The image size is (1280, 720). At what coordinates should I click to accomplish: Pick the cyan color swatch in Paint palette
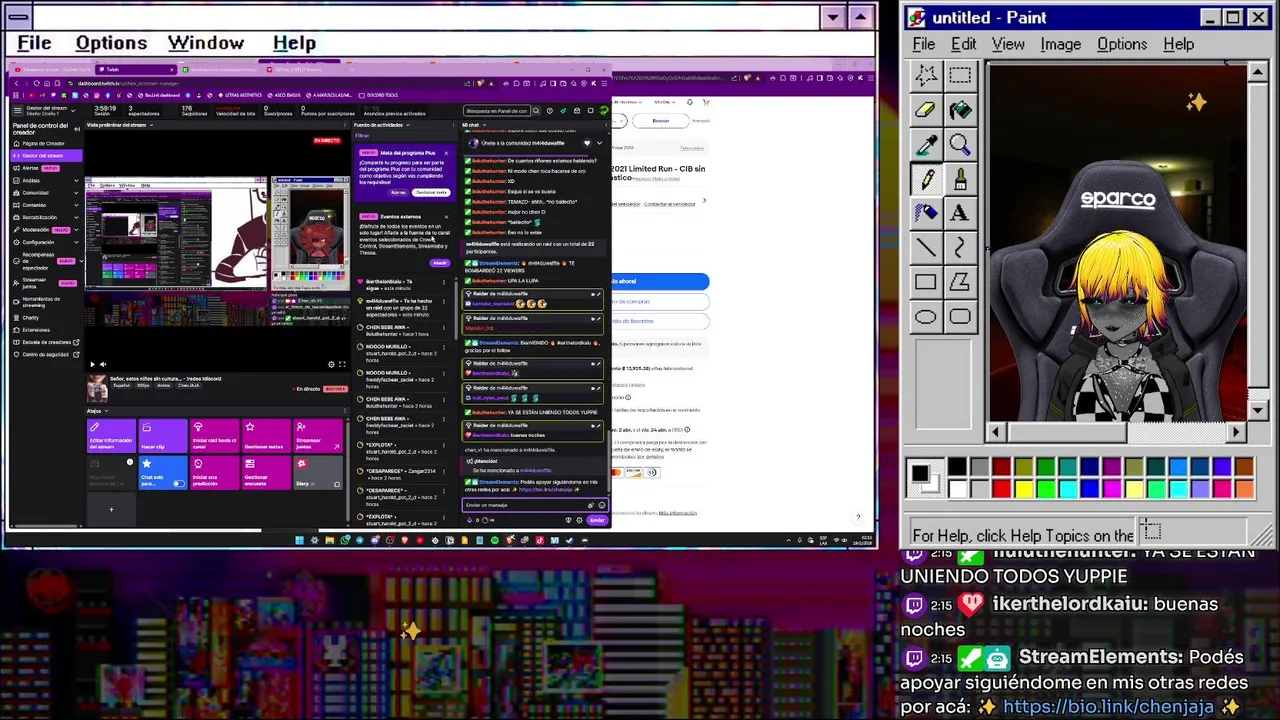click(1067, 488)
